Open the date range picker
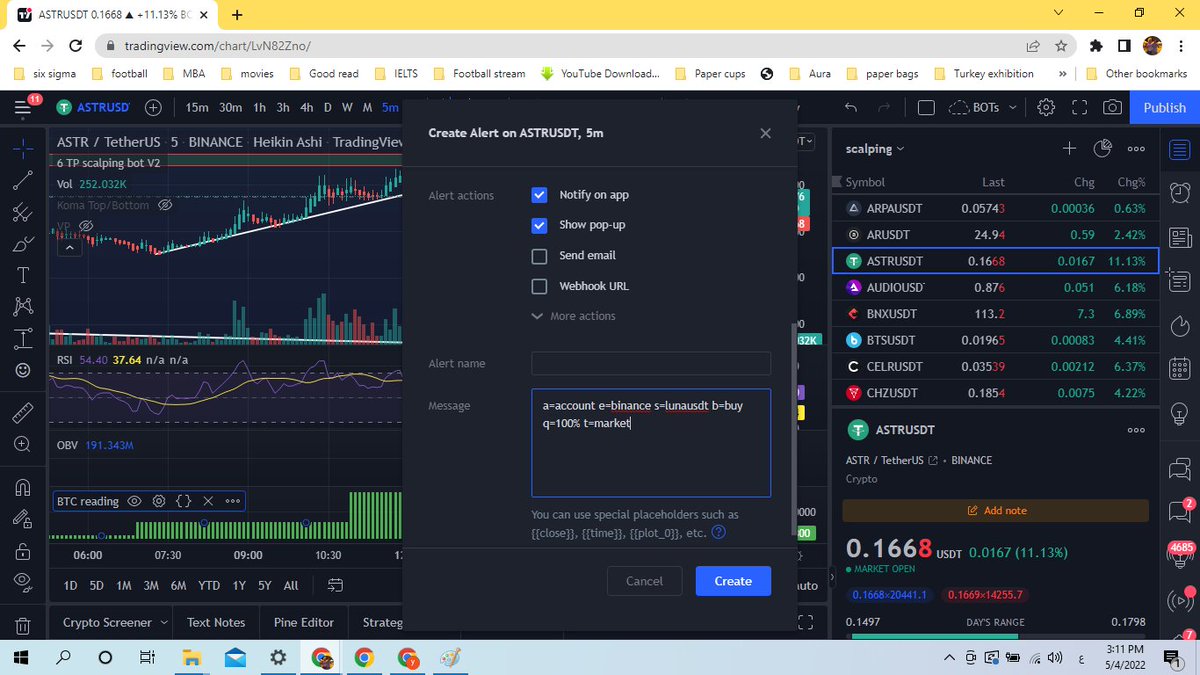This screenshot has width=1200, height=675. pyautogui.click(x=336, y=585)
